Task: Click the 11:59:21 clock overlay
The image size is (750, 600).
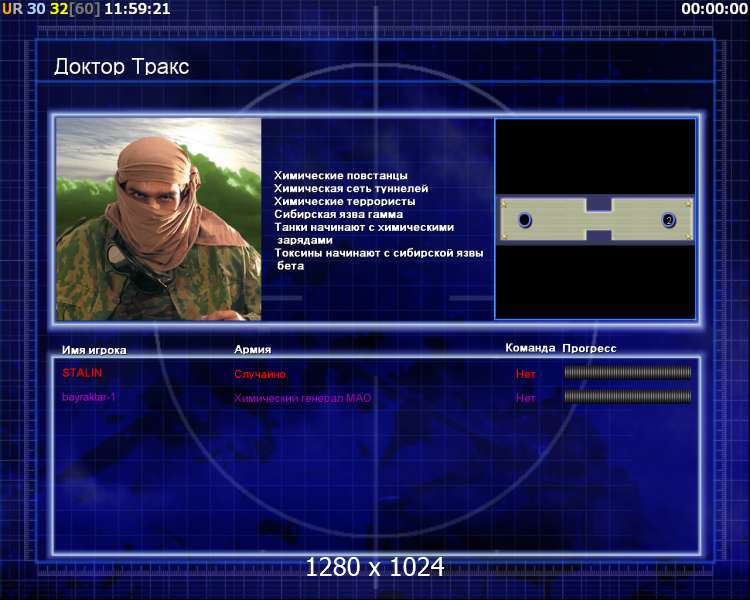Action: click(x=137, y=9)
